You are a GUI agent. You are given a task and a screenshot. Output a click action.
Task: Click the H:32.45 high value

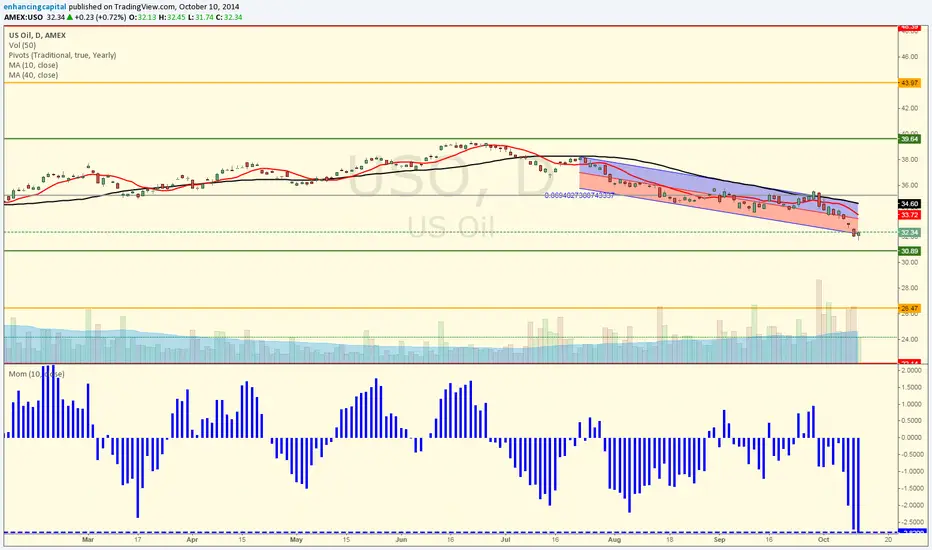(x=172, y=17)
